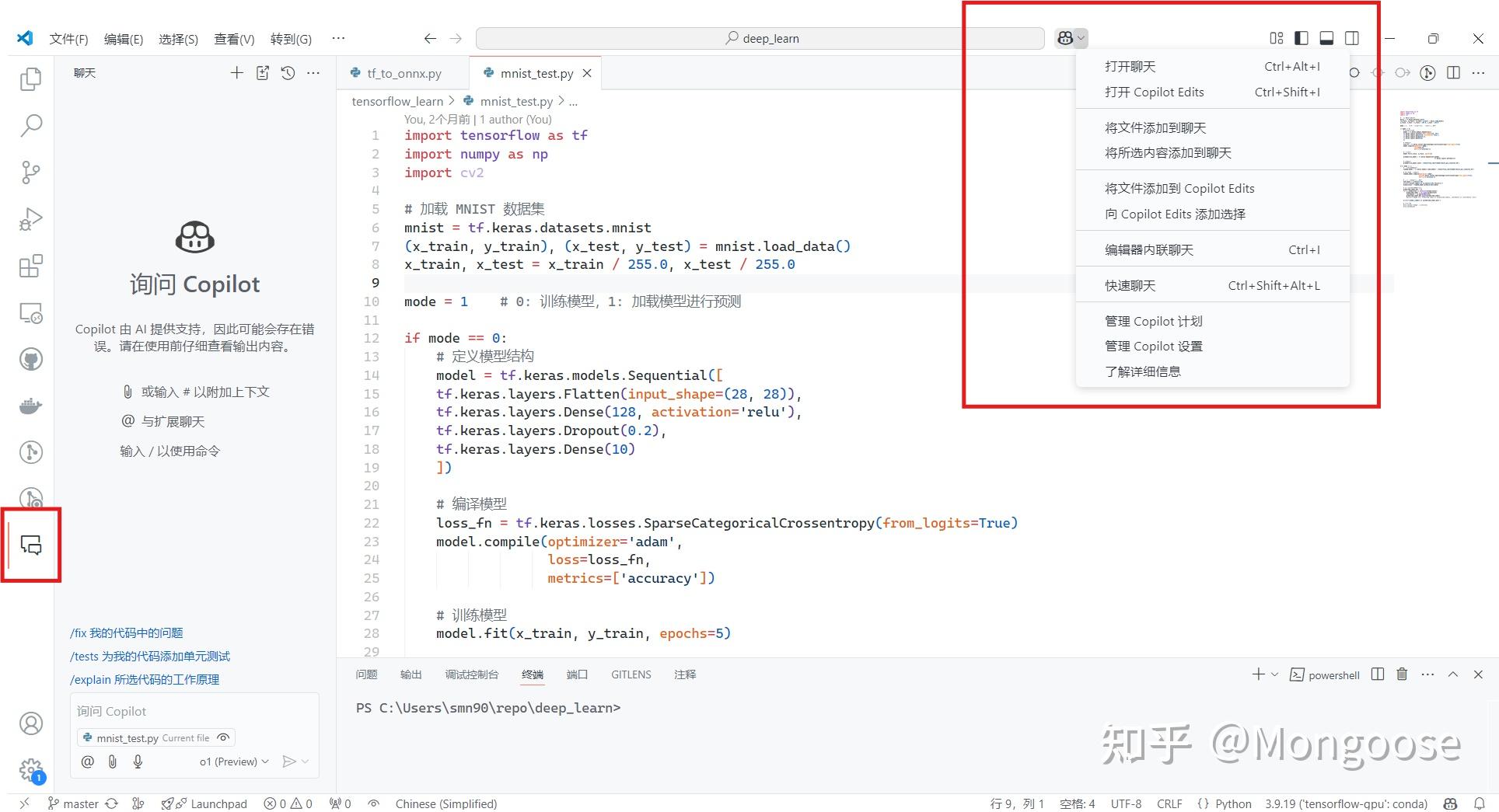Viewport: 1499px width, 812px height.
Task: Maximize the terminal panel with chevron
Action: click(1452, 674)
